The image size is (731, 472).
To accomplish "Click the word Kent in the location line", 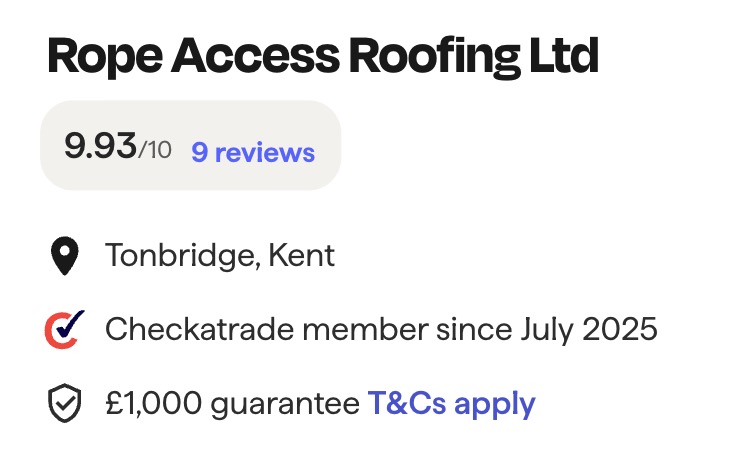I will tap(304, 256).
